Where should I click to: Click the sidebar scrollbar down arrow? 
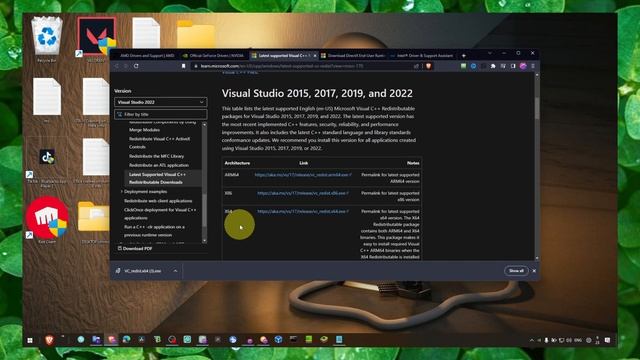(x=204, y=241)
